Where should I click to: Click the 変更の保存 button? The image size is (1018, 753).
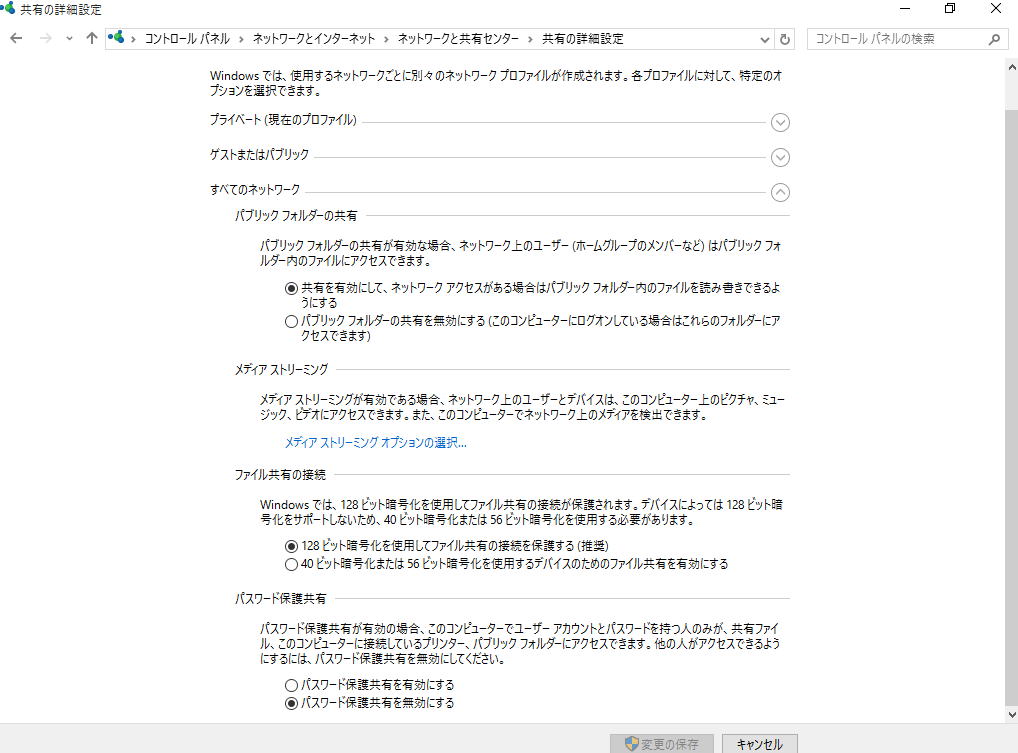tap(662, 744)
